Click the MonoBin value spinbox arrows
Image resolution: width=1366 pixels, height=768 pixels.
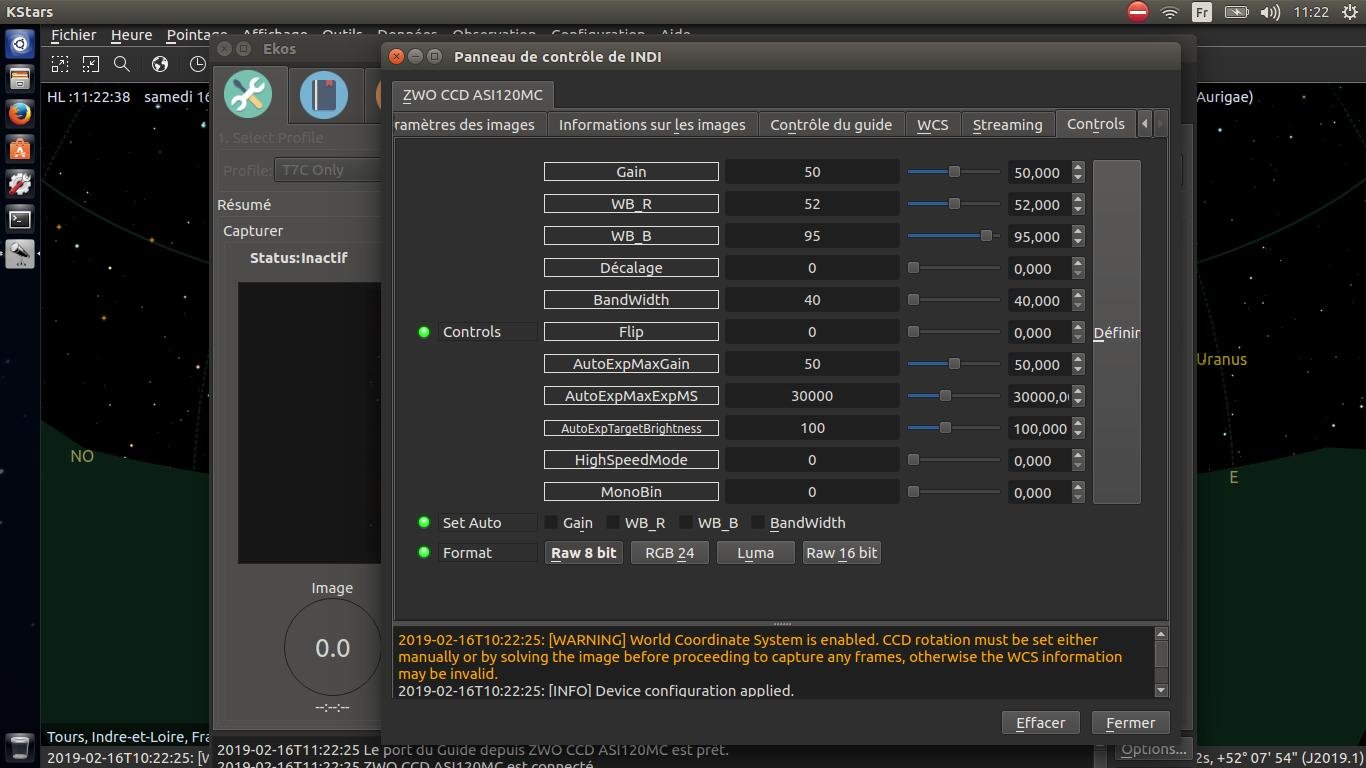pos(1078,492)
